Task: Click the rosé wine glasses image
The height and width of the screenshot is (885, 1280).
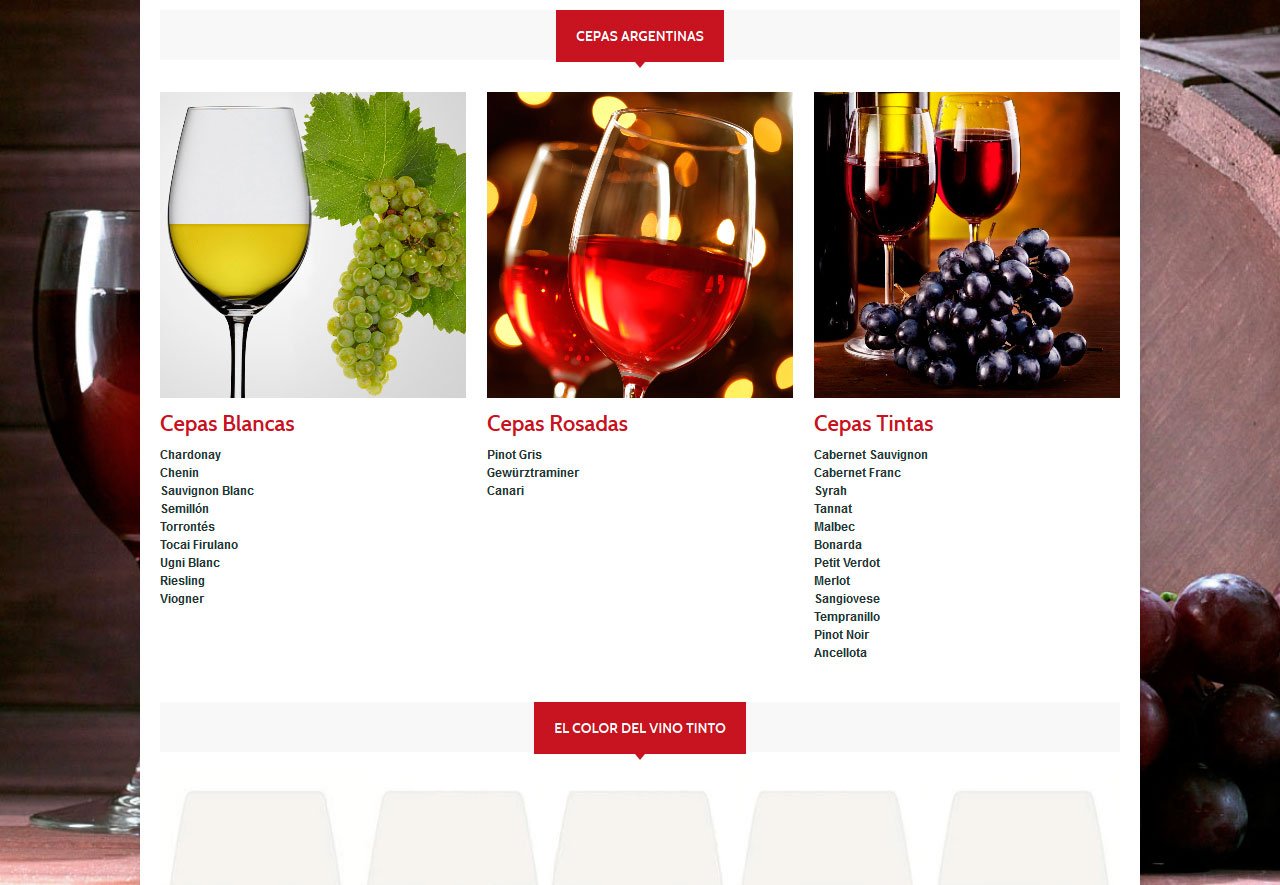Action: click(x=640, y=245)
